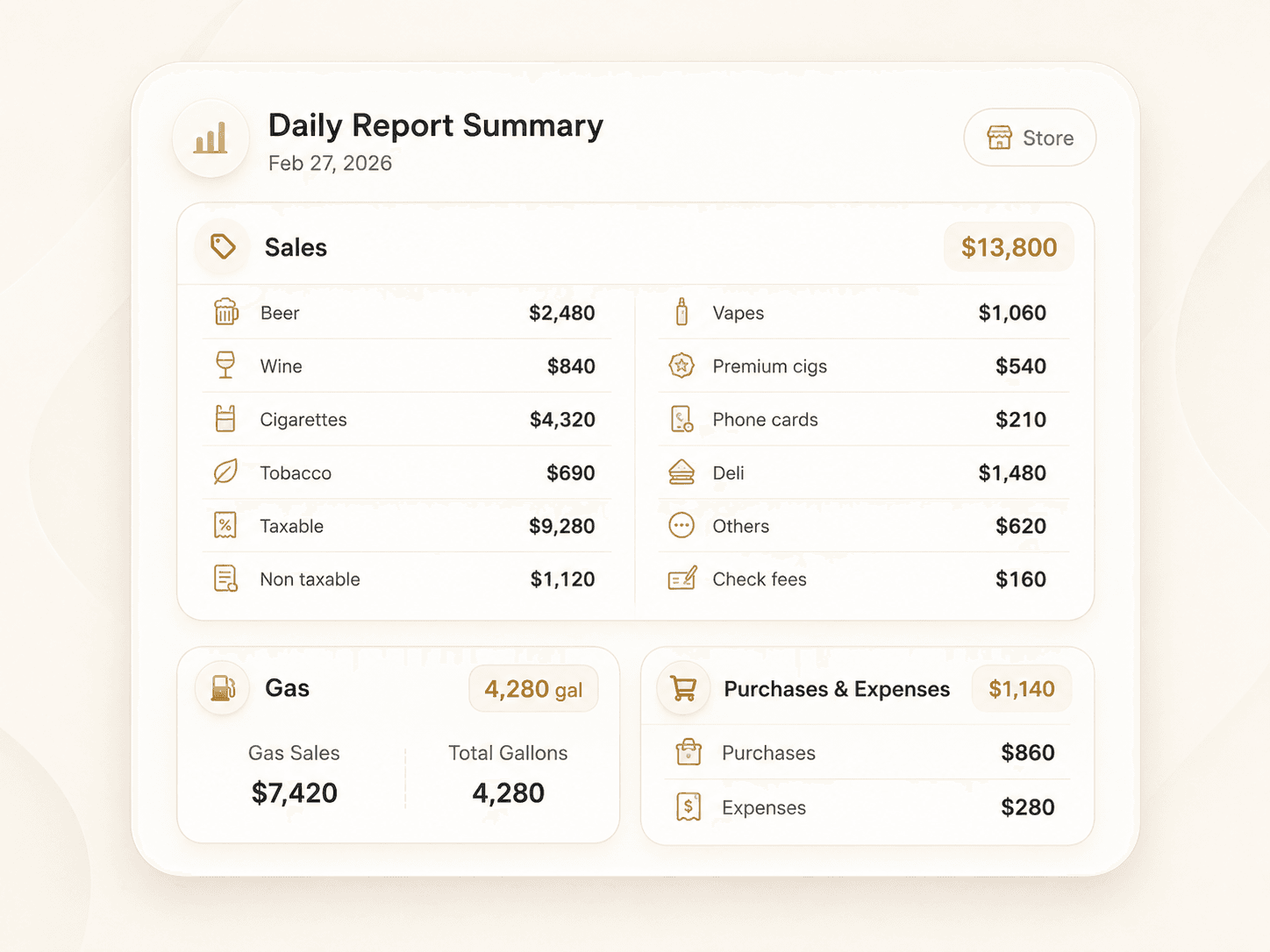Click the Sales price tag icon

223,247
